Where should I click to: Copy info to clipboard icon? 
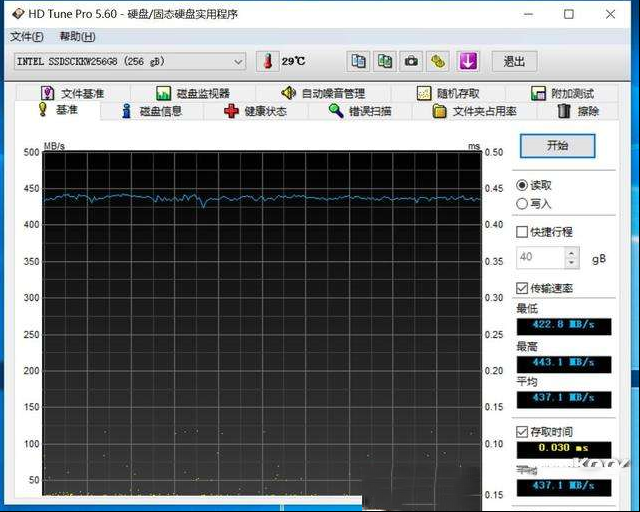click(x=358, y=62)
